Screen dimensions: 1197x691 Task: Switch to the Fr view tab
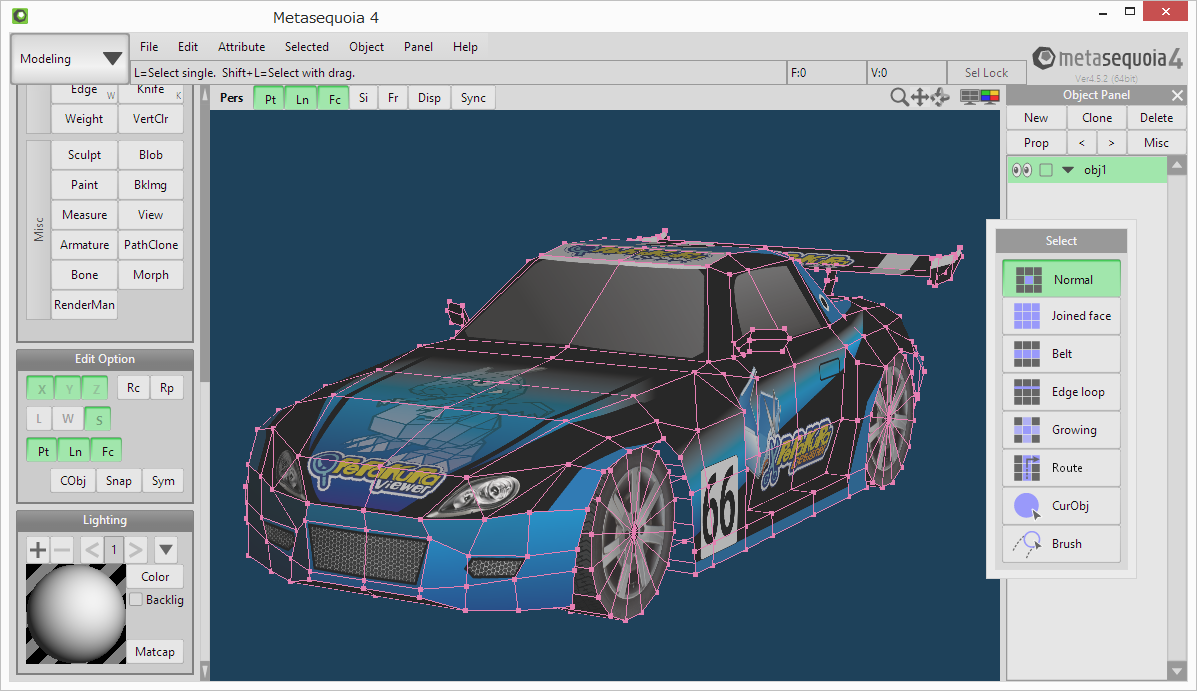392,97
